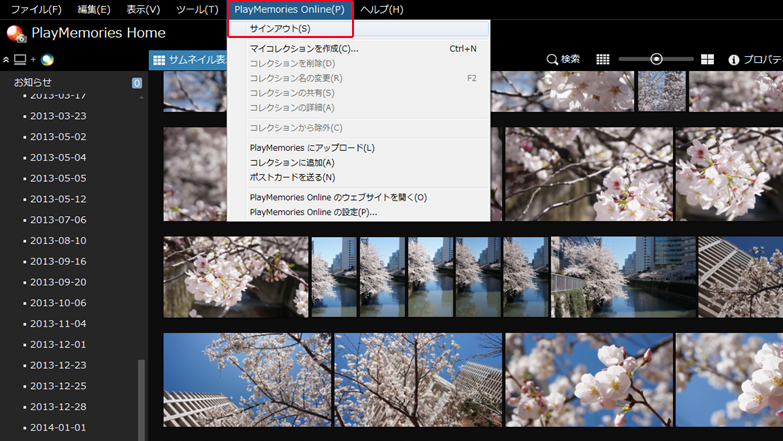
Task: Click the PlayMemories Home logo icon
Action: pos(16,33)
